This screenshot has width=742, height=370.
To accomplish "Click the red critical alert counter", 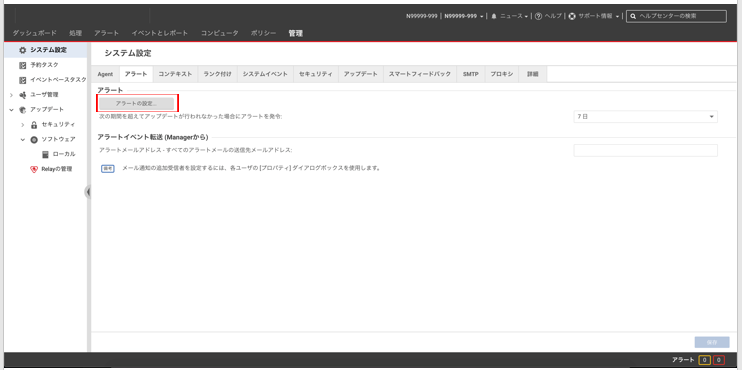I will [719, 361].
